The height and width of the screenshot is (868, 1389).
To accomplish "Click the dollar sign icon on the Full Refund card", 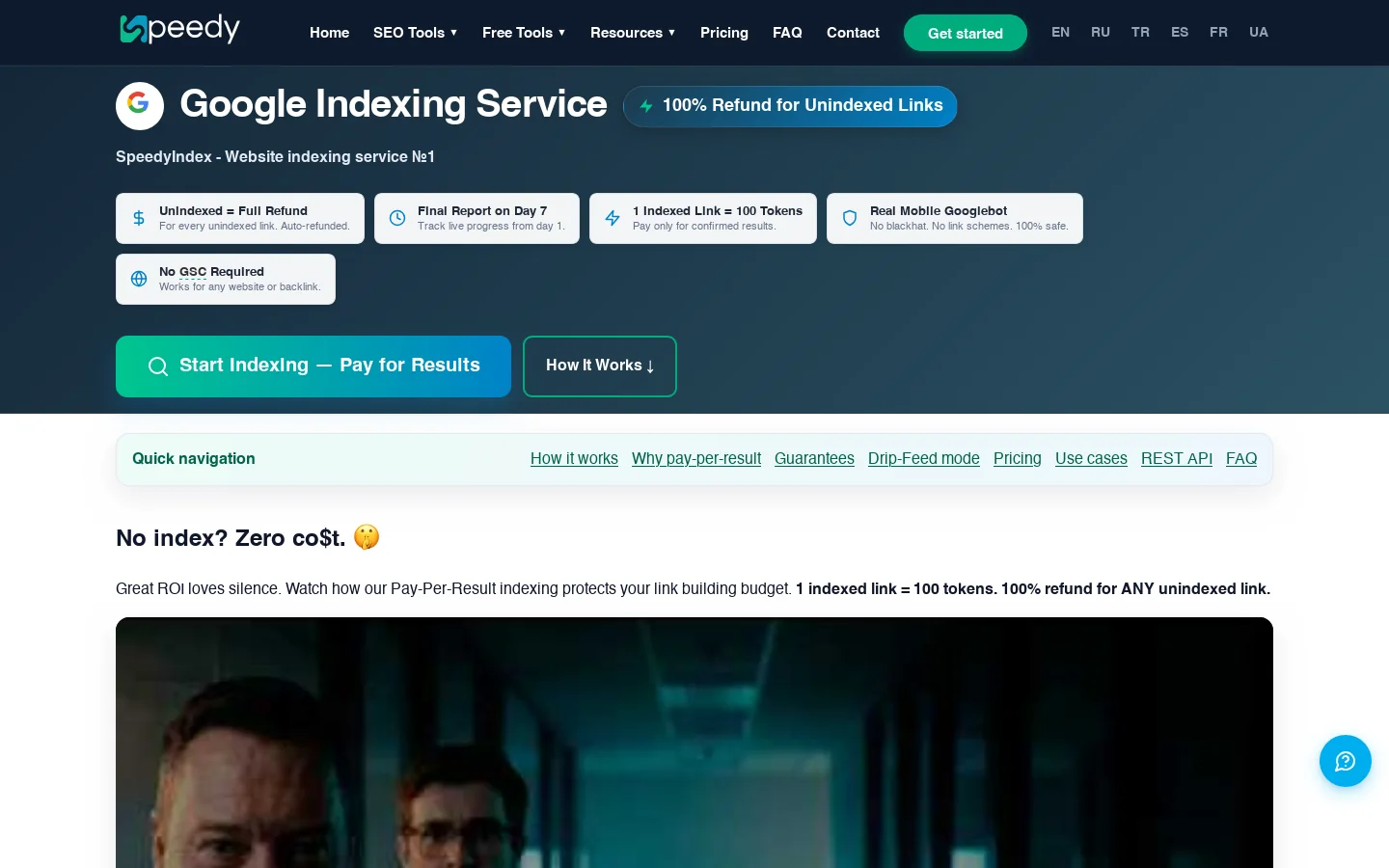I will (139, 218).
